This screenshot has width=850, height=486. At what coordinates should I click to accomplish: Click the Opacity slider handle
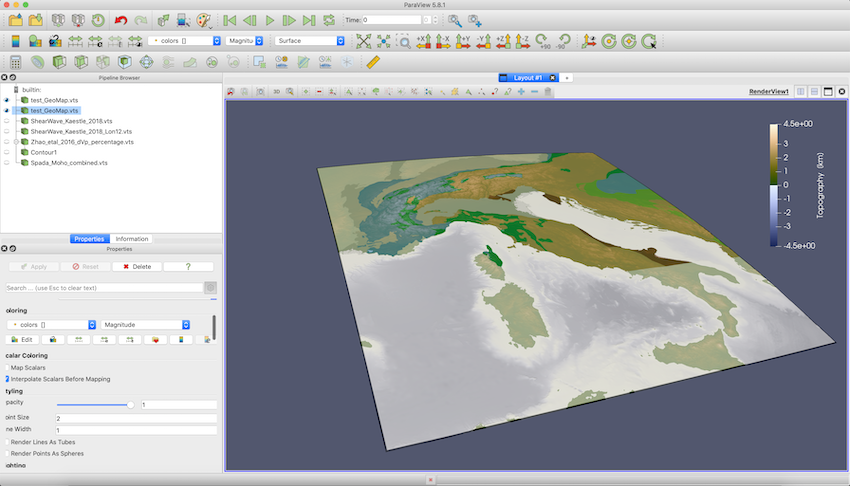(x=130, y=405)
